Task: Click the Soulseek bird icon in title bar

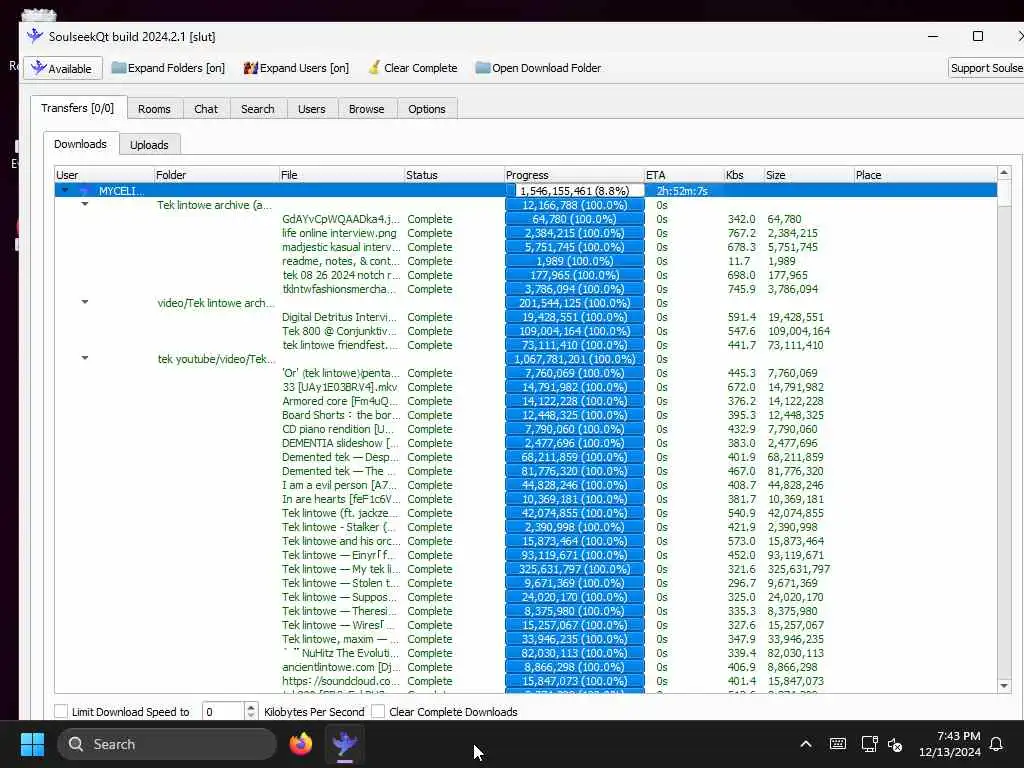Action: 35,36
